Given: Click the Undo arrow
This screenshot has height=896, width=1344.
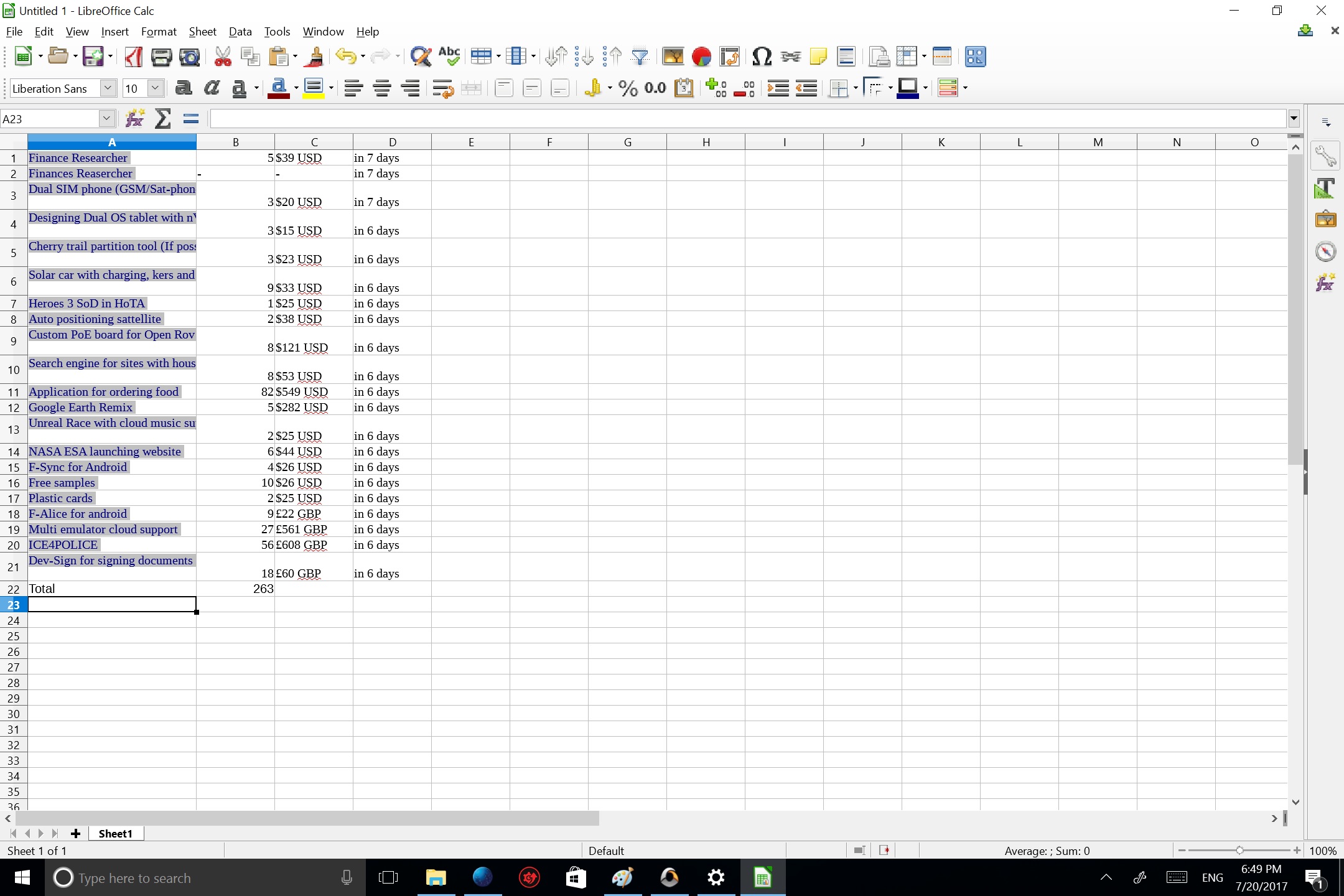Looking at the screenshot, I should (346, 57).
